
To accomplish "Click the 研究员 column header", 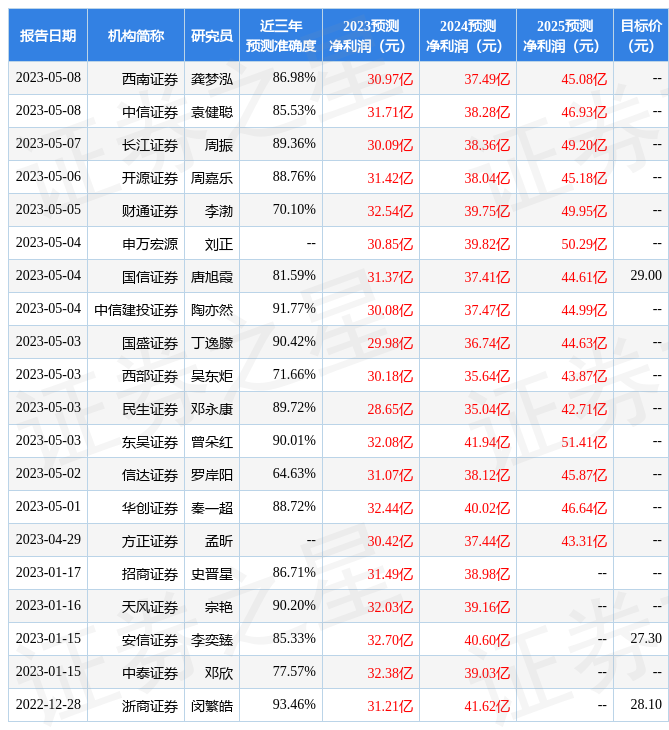I will pos(212,35).
